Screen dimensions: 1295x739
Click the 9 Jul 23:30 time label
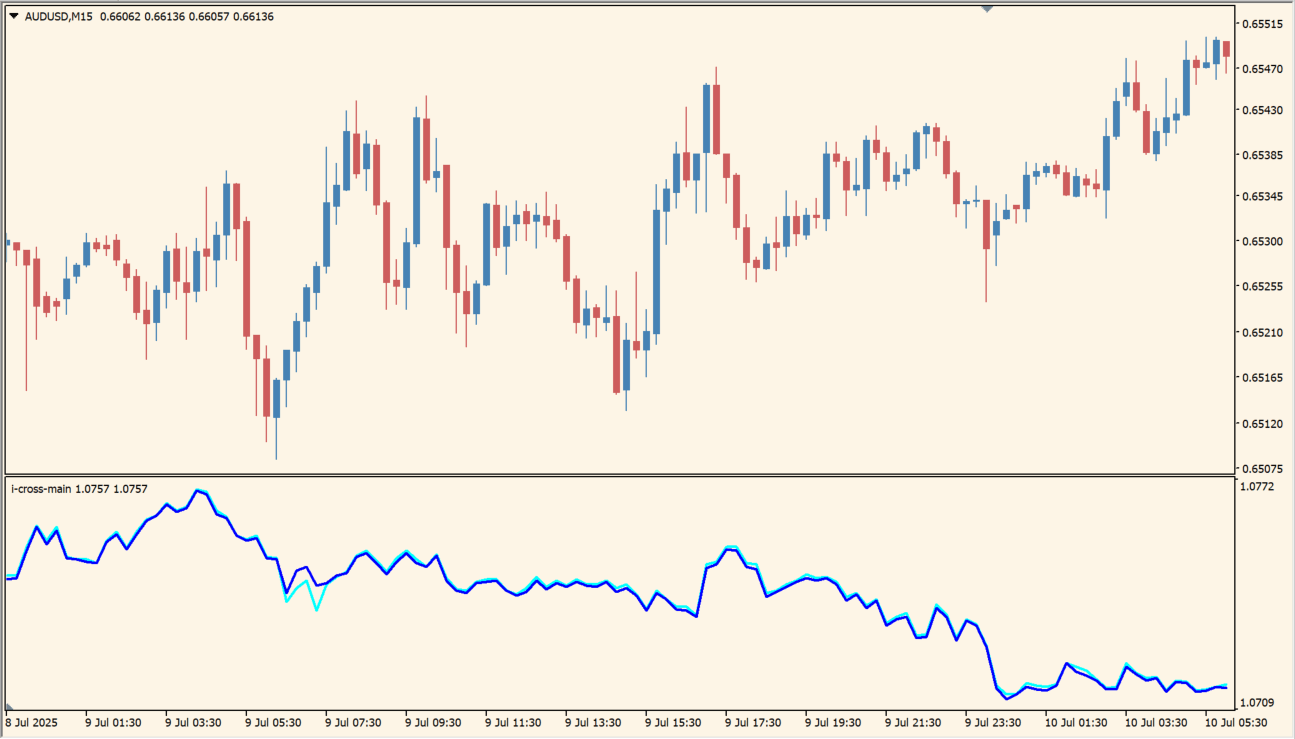coord(993,722)
